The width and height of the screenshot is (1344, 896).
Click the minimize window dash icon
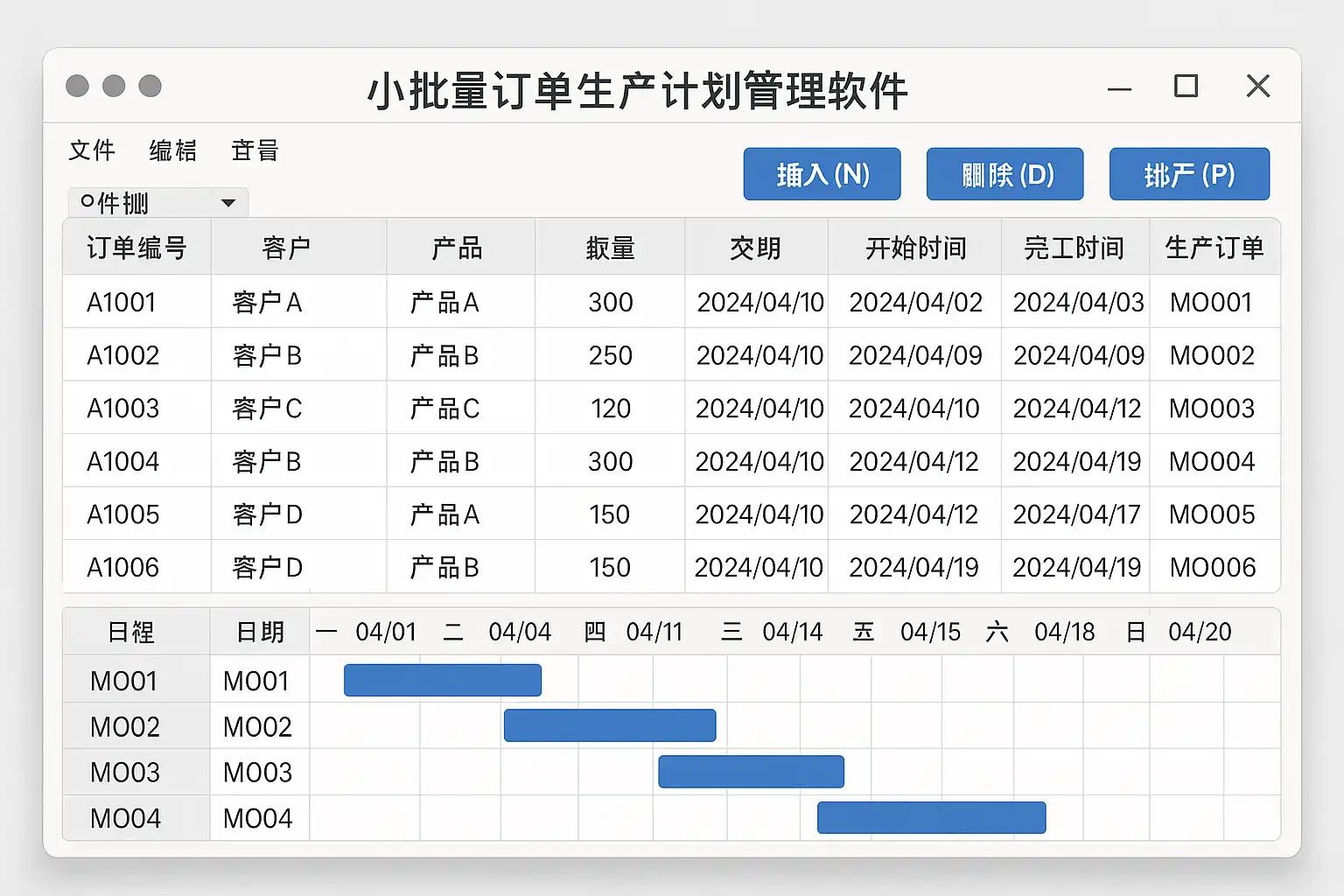[x=1119, y=88]
